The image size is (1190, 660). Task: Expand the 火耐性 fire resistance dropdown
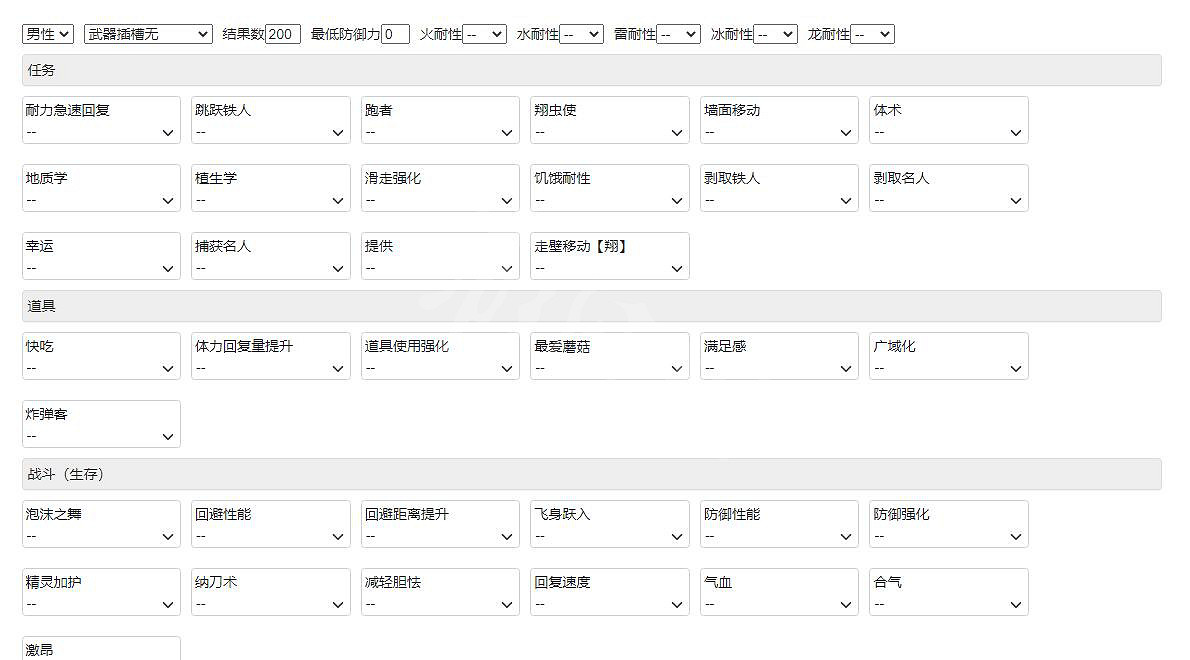(x=485, y=33)
